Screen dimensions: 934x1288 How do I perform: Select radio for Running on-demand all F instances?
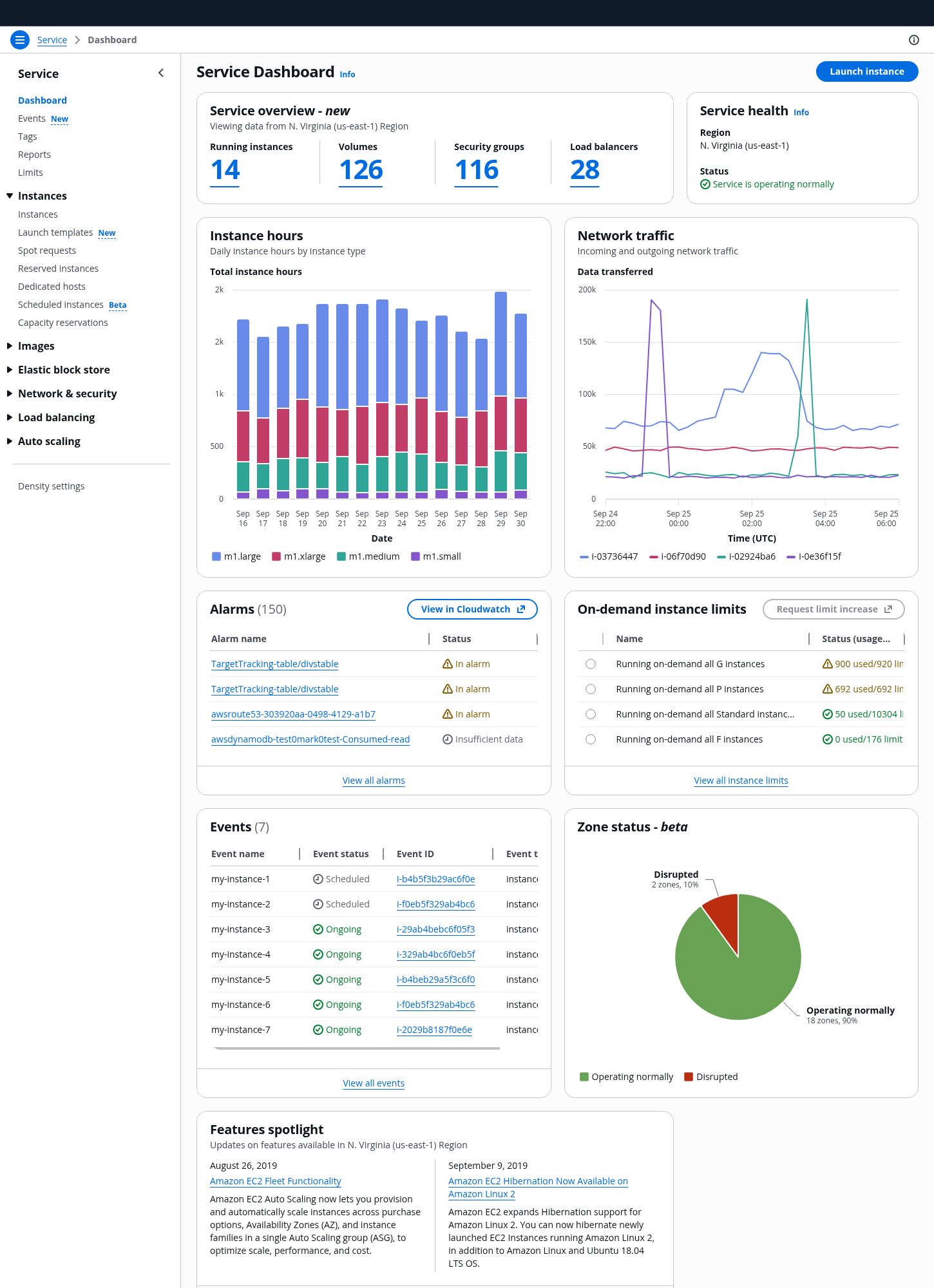pyautogui.click(x=591, y=739)
